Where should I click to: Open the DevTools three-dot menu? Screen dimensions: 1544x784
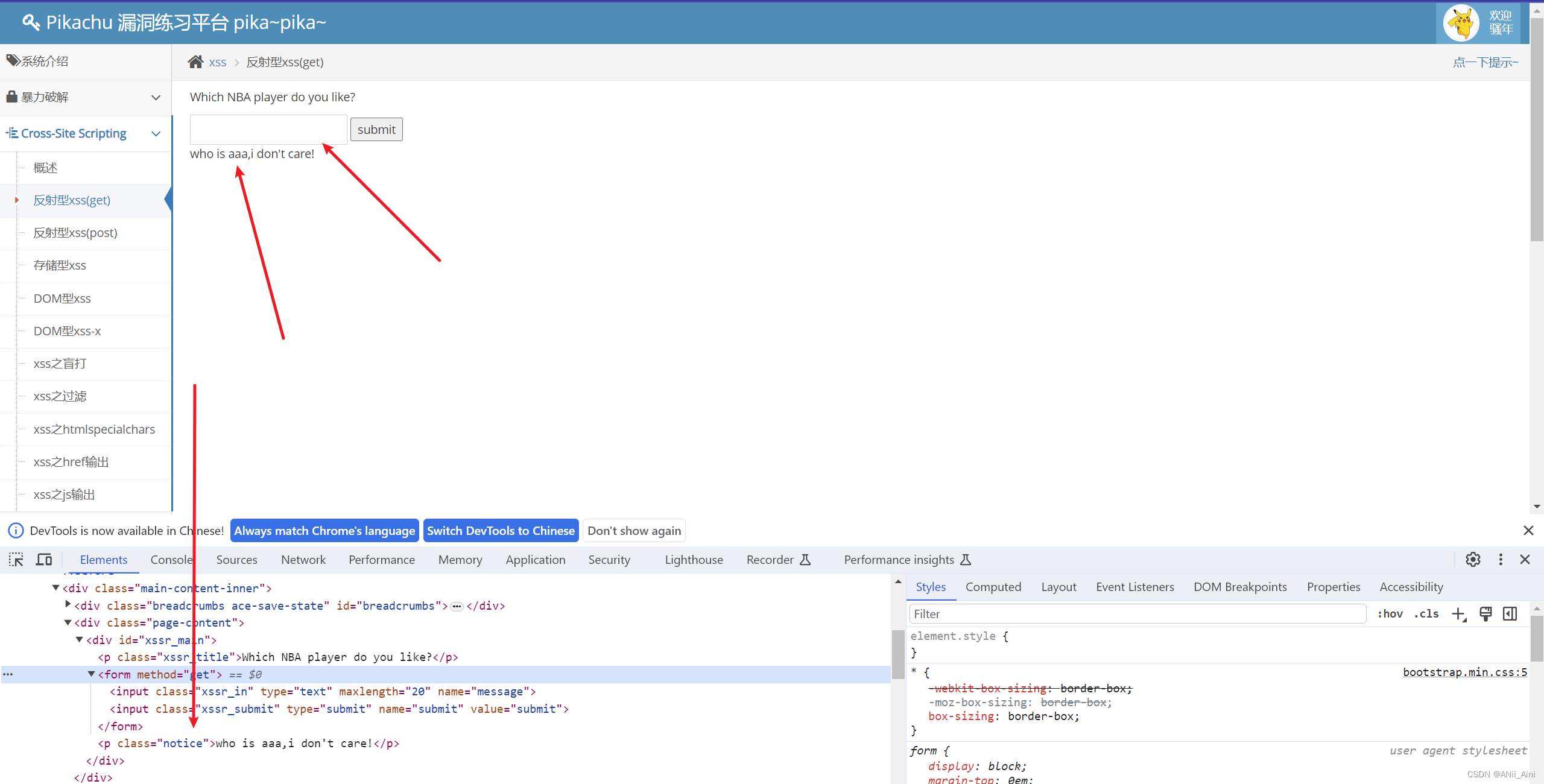pos(1501,560)
